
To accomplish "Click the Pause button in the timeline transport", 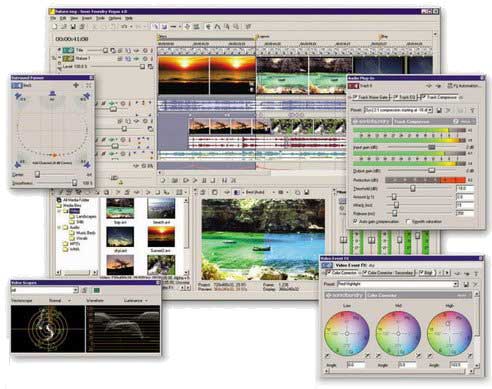I will [204, 180].
